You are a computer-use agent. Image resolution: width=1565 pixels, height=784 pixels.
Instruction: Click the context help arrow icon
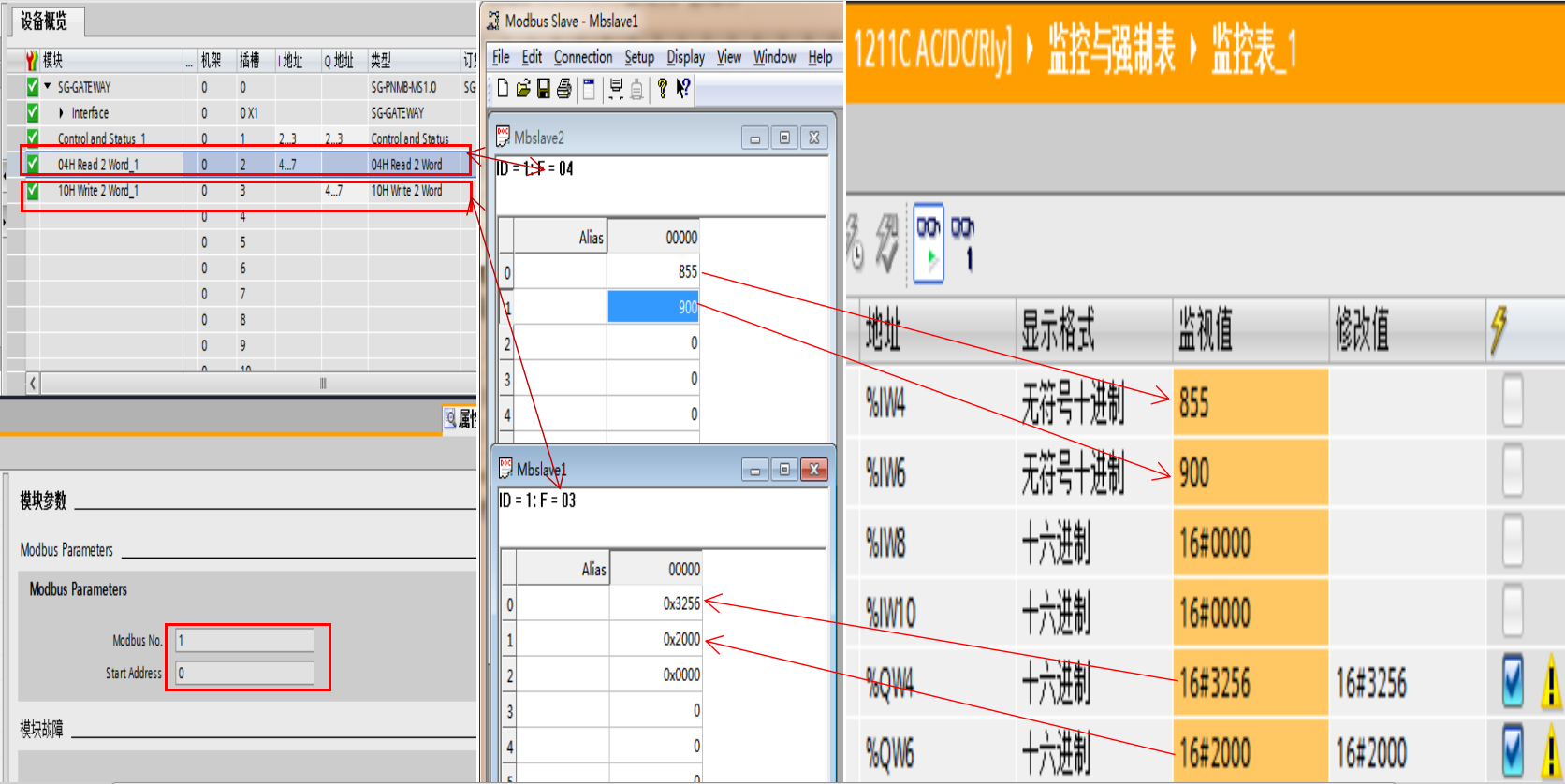coord(683,89)
